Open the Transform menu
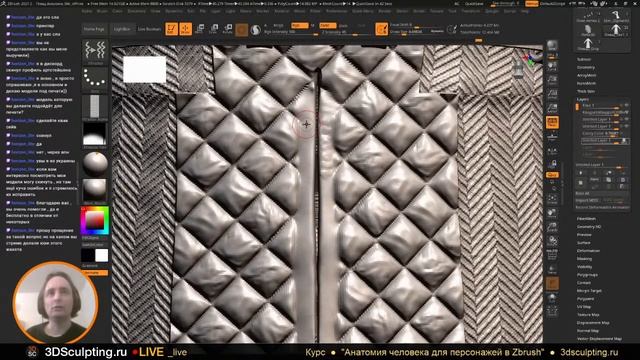The width and height of the screenshot is (640, 360). [x=471, y=11]
